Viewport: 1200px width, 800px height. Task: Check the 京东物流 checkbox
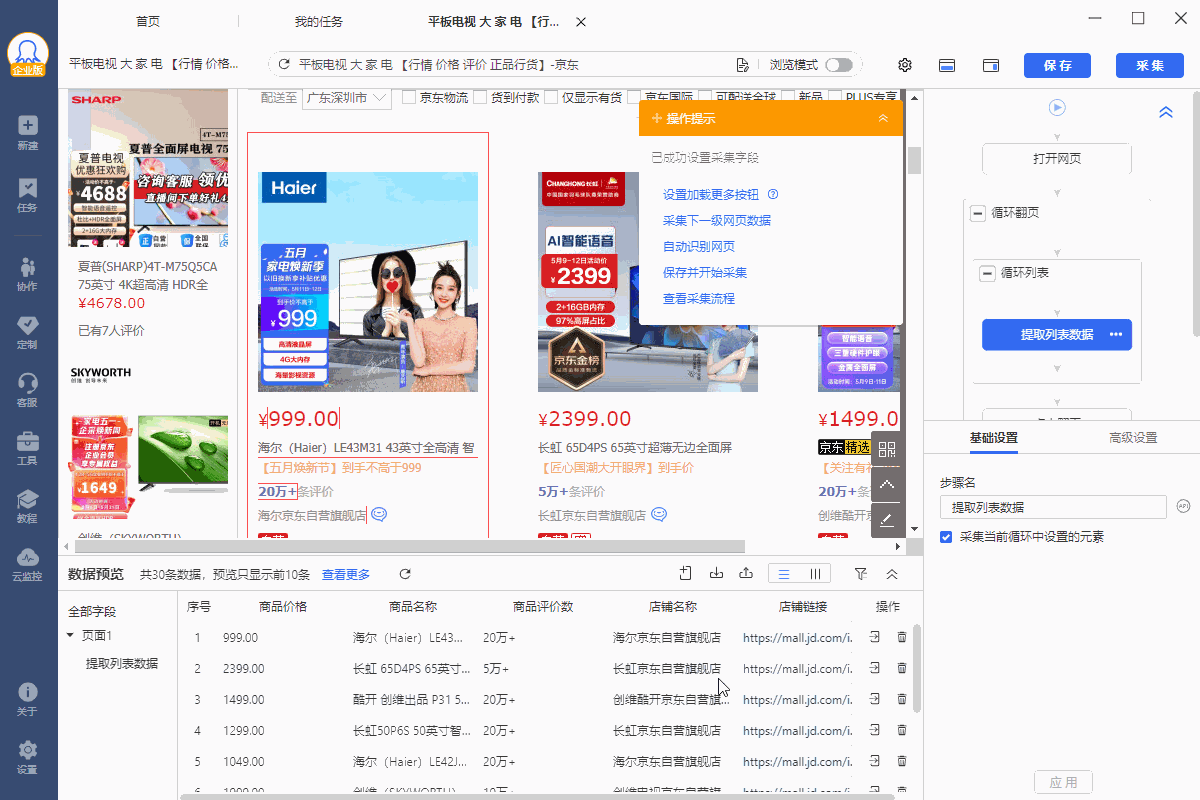point(409,97)
